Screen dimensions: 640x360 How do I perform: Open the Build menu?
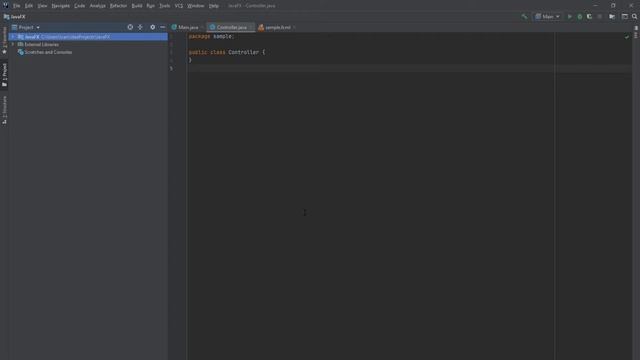click(x=137, y=6)
